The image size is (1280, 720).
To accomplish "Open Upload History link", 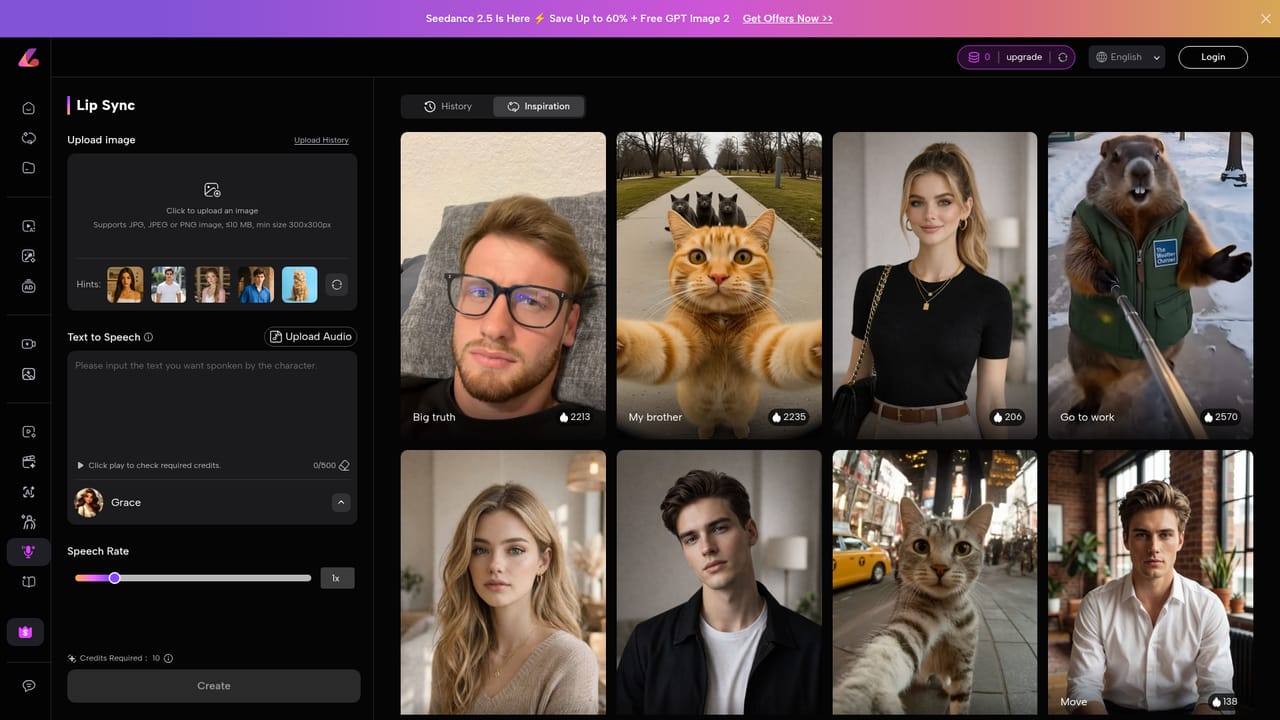I will (321, 140).
